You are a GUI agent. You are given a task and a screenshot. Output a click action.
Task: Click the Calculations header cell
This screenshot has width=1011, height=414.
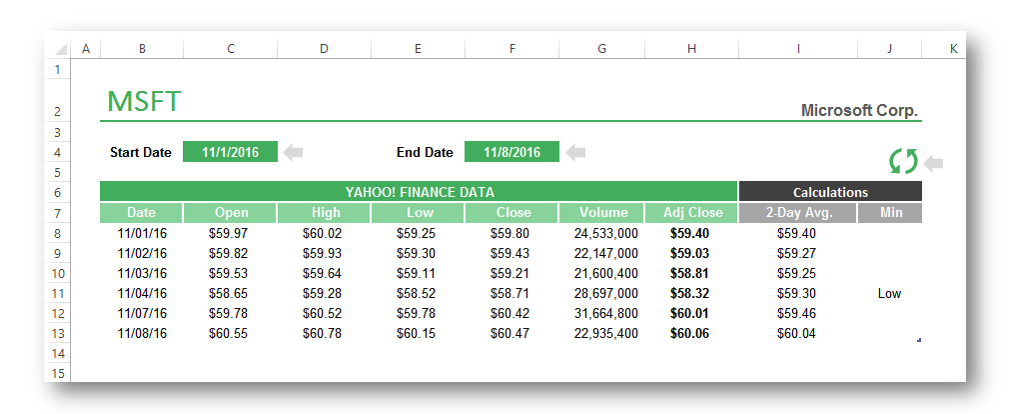[x=830, y=192]
